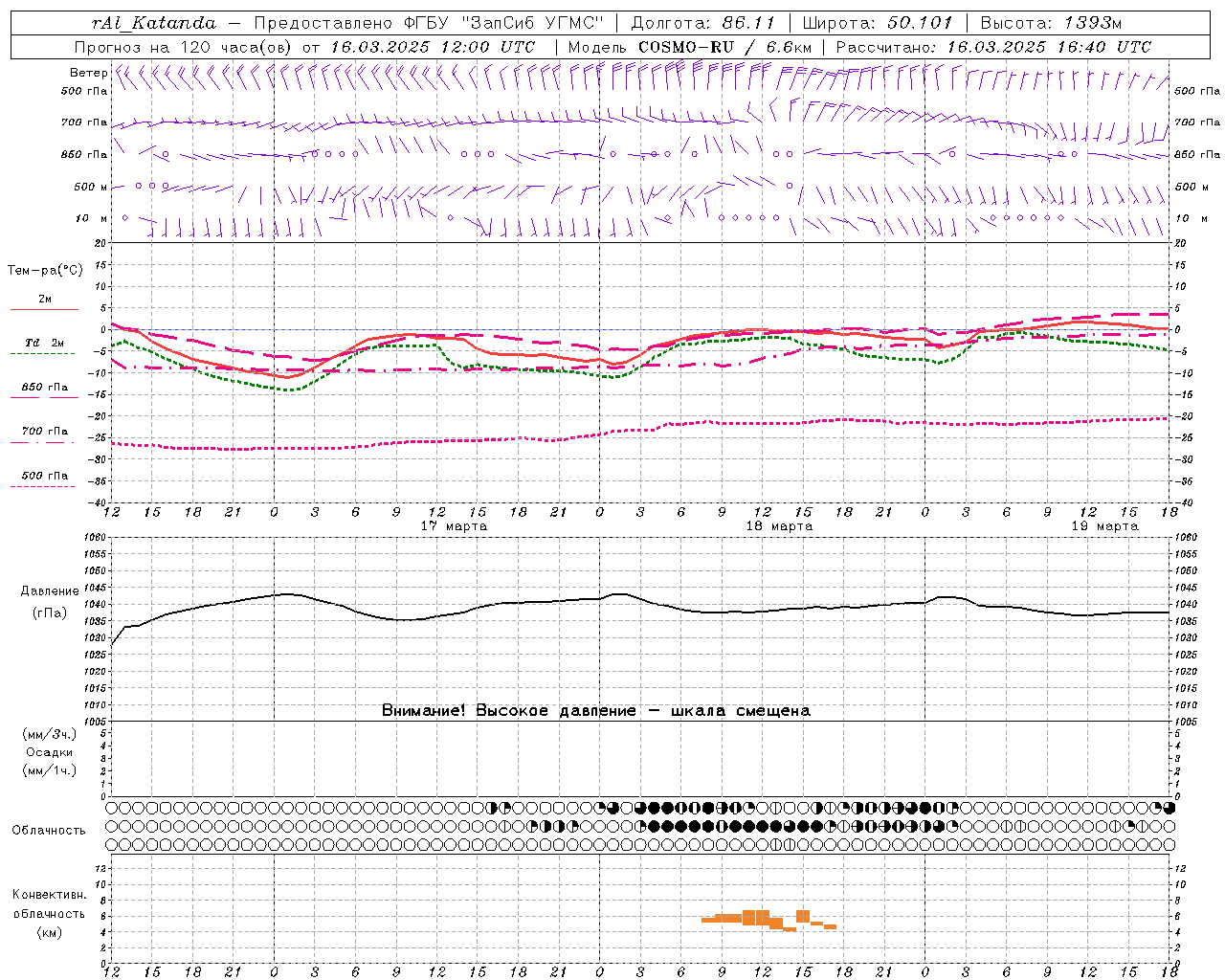Click the Осадки precipitation label
This screenshot has height=980, width=1225.
[50, 752]
